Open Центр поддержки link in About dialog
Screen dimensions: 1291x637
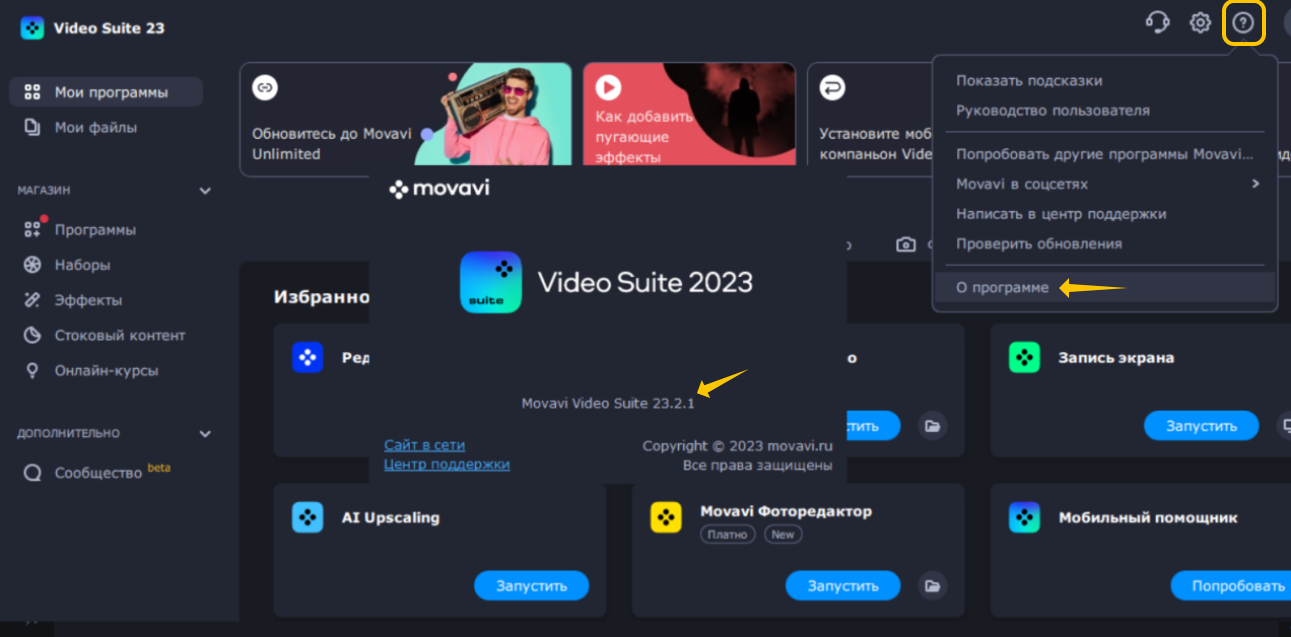tap(447, 464)
